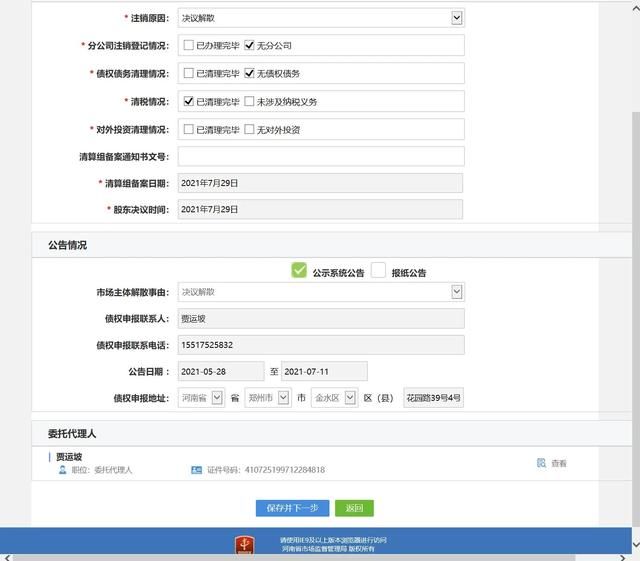Open the 郑州市 city dropdown
This screenshot has width=640, height=561.
(x=283, y=398)
